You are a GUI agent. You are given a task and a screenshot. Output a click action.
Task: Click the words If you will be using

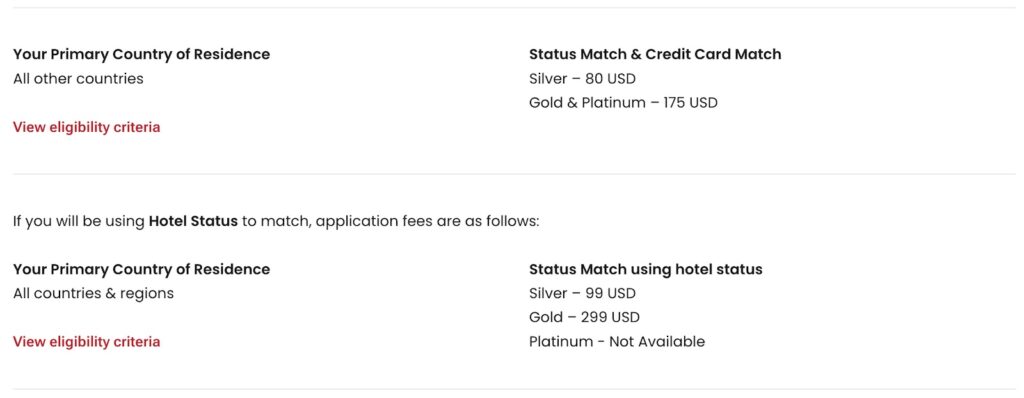pyautogui.click(x=79, y=222)
